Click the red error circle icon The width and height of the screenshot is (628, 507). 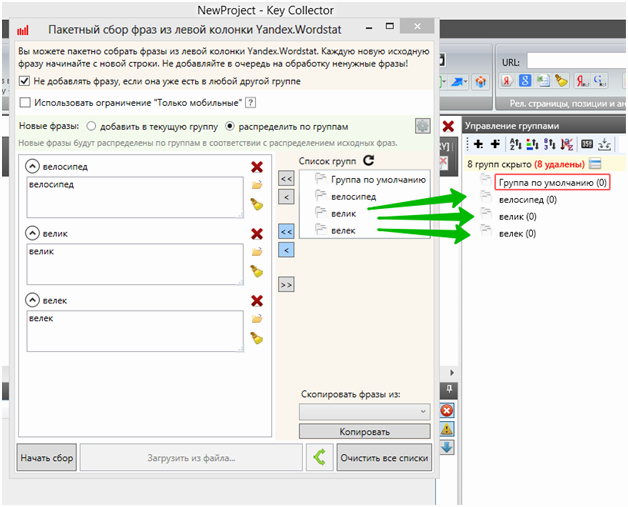[447, 410]
